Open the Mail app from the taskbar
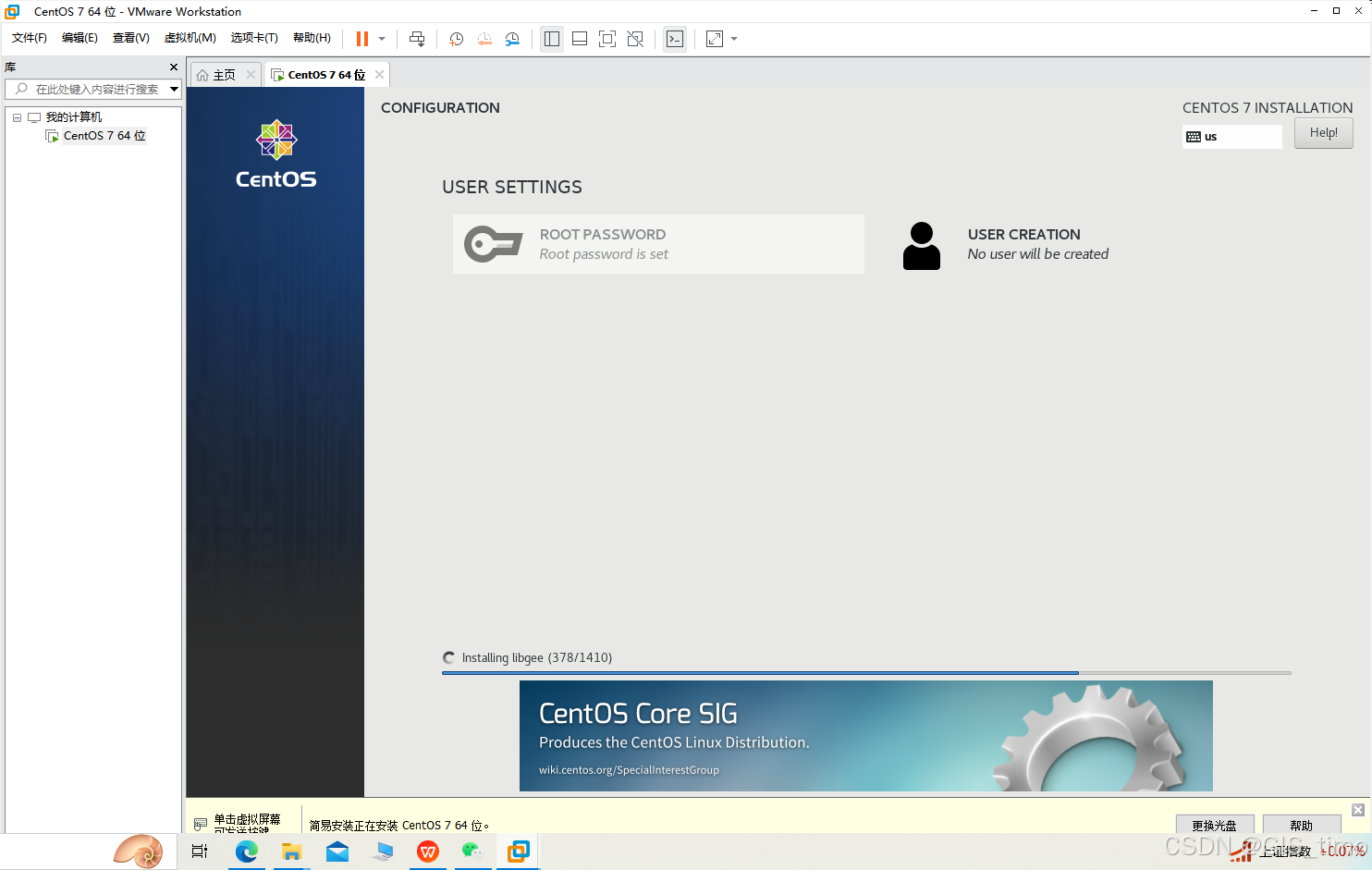The height and width of the screenshot is (870, 1372). [x=337, y=852]
